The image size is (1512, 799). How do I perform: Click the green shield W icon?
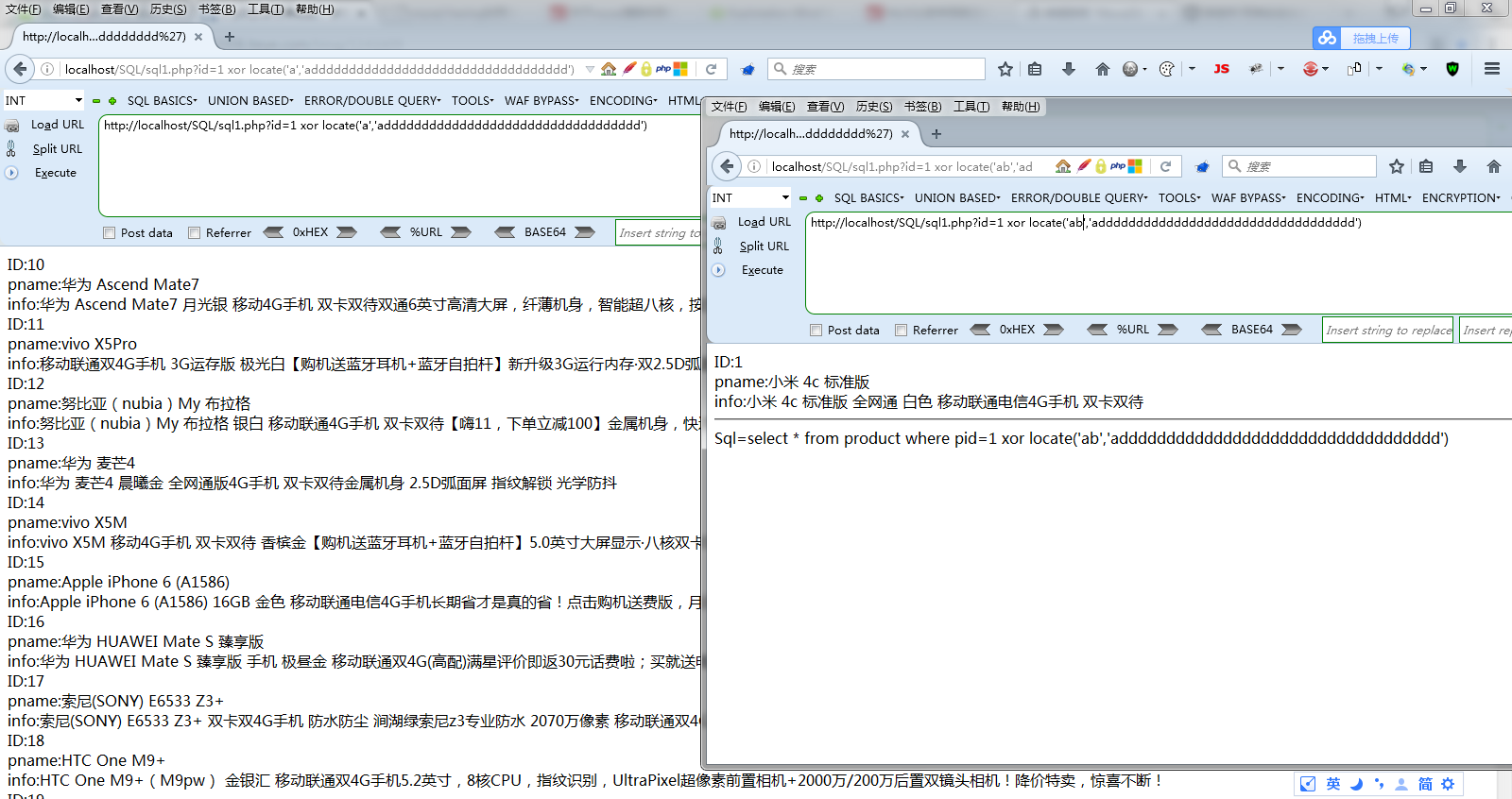pos(1452,69)
